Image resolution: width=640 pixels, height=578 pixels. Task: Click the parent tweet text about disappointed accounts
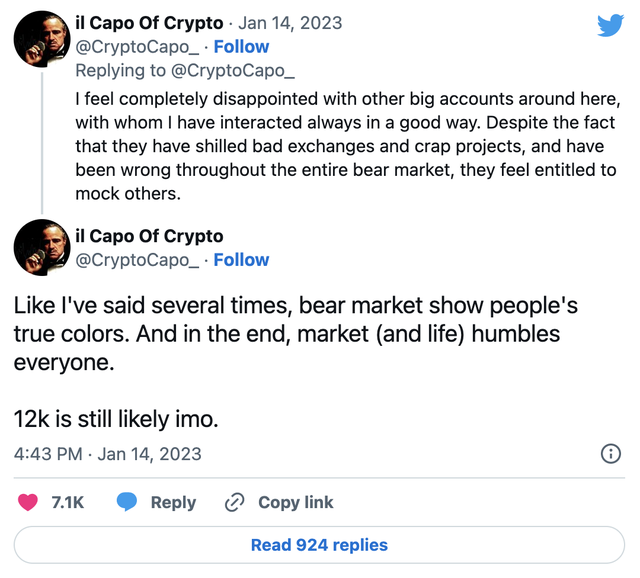click(x=345, y=147)
